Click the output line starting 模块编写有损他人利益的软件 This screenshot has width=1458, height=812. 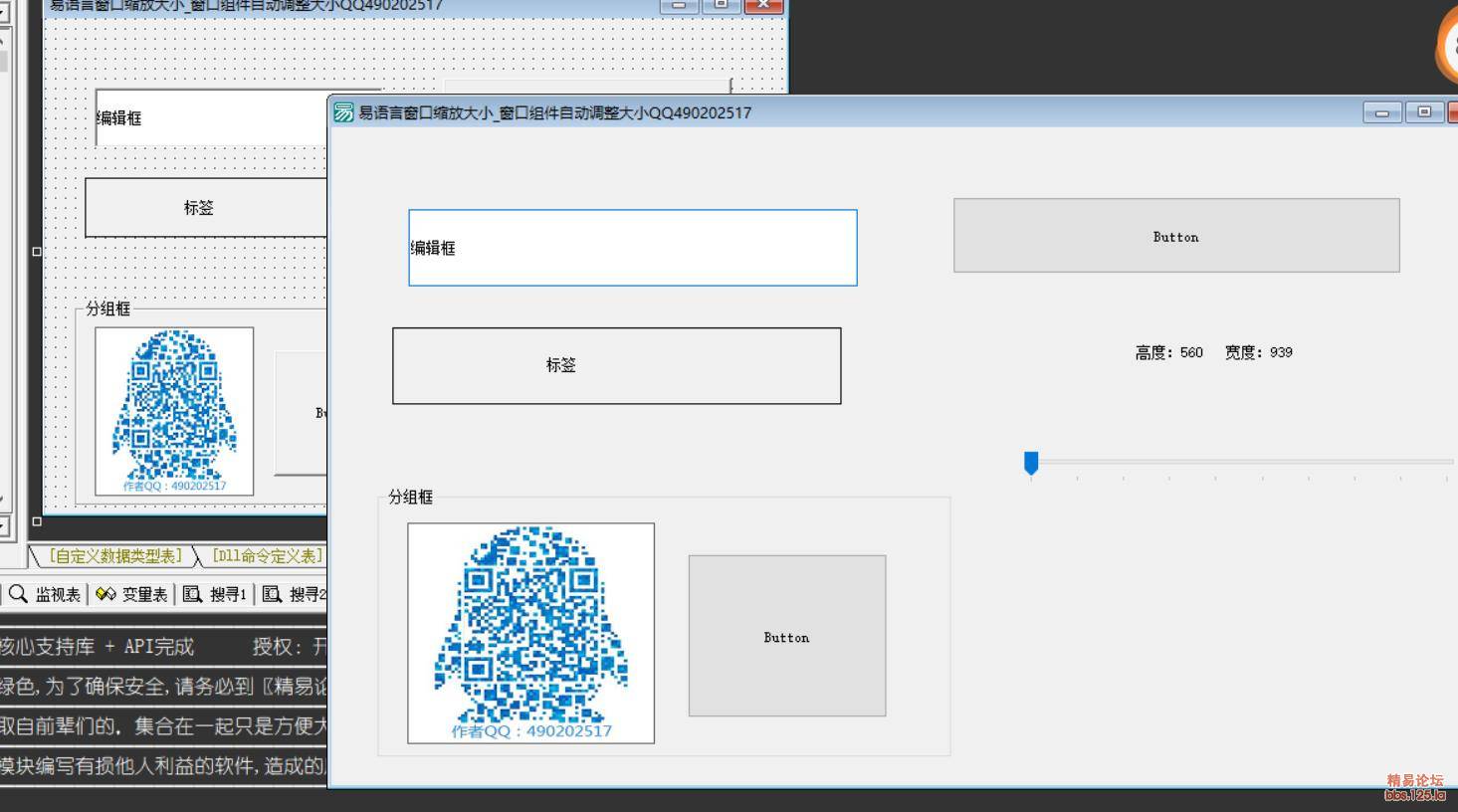pyautogui.click(x=163, y=765)
